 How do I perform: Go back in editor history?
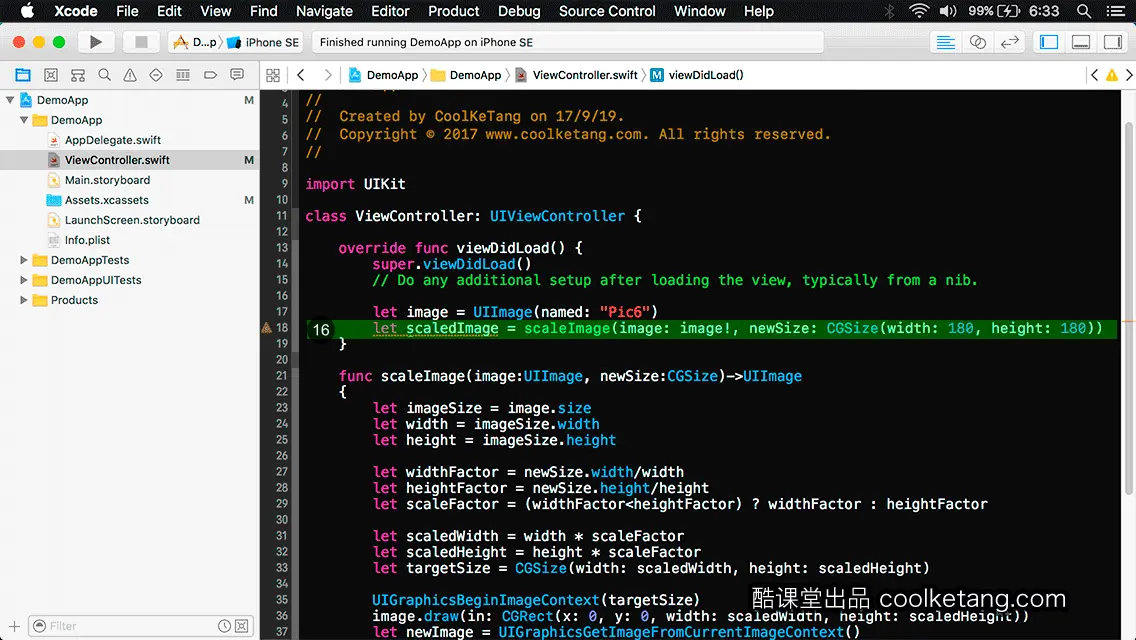click(x=301, y=75)
